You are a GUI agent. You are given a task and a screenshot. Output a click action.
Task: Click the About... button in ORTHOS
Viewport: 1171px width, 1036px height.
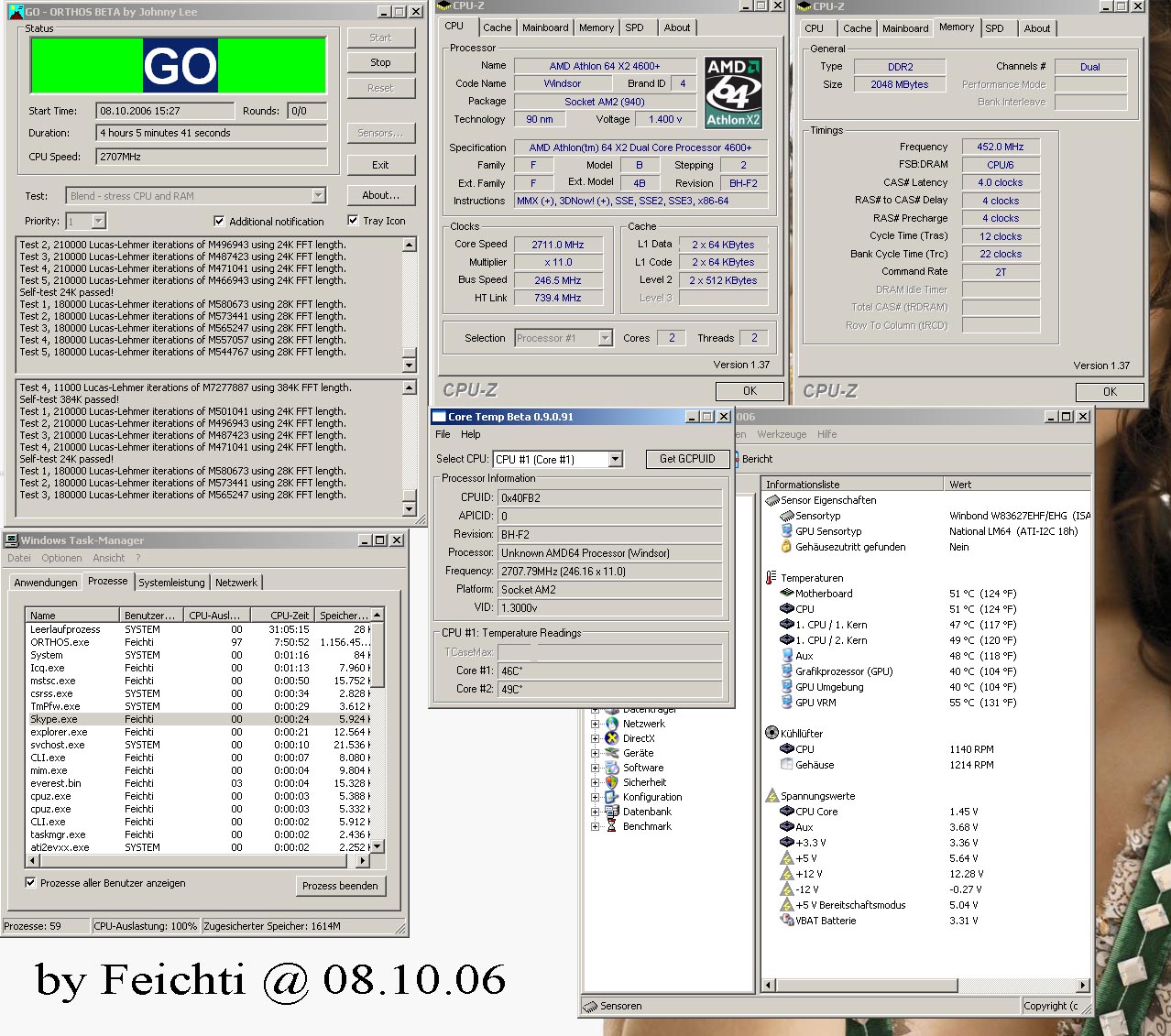pos(380,195)
